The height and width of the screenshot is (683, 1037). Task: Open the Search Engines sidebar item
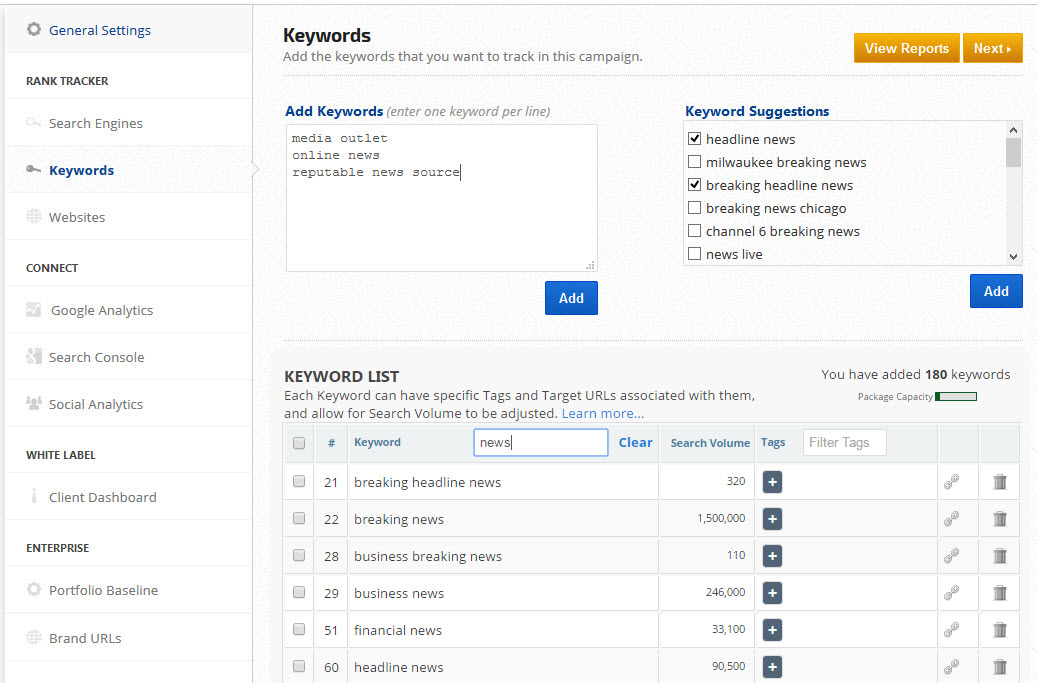point(95,123)
